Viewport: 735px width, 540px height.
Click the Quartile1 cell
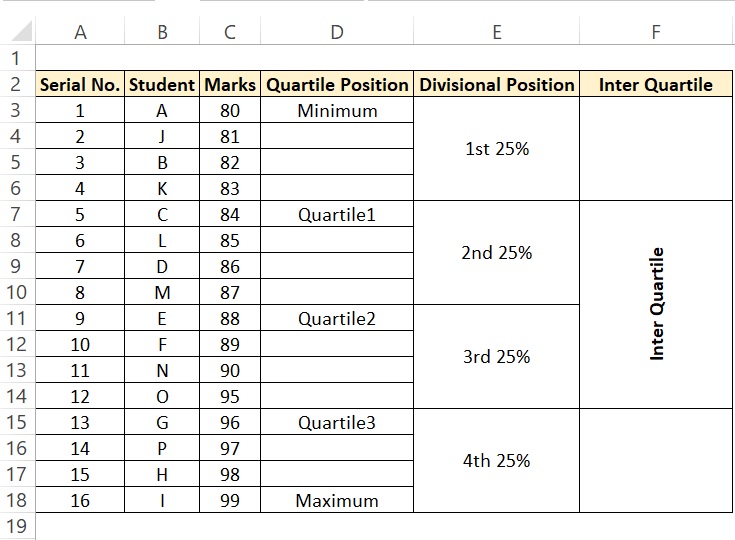click(x=337, y=215)
